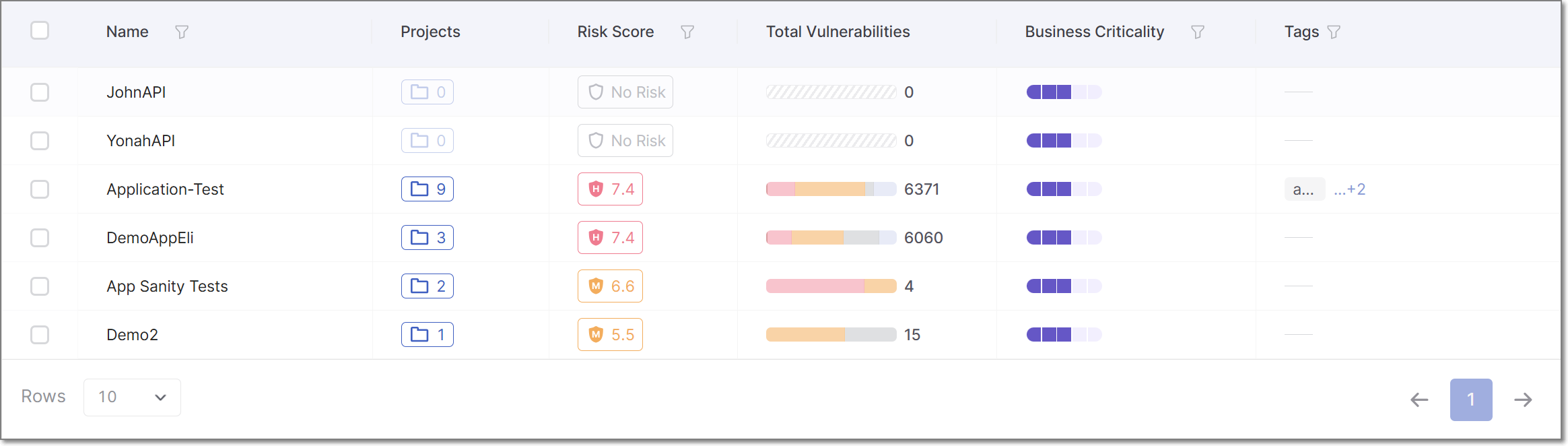Check the JohnAPI row checkbox
This screenshot has width=1568, height=446.
point(40,92)
